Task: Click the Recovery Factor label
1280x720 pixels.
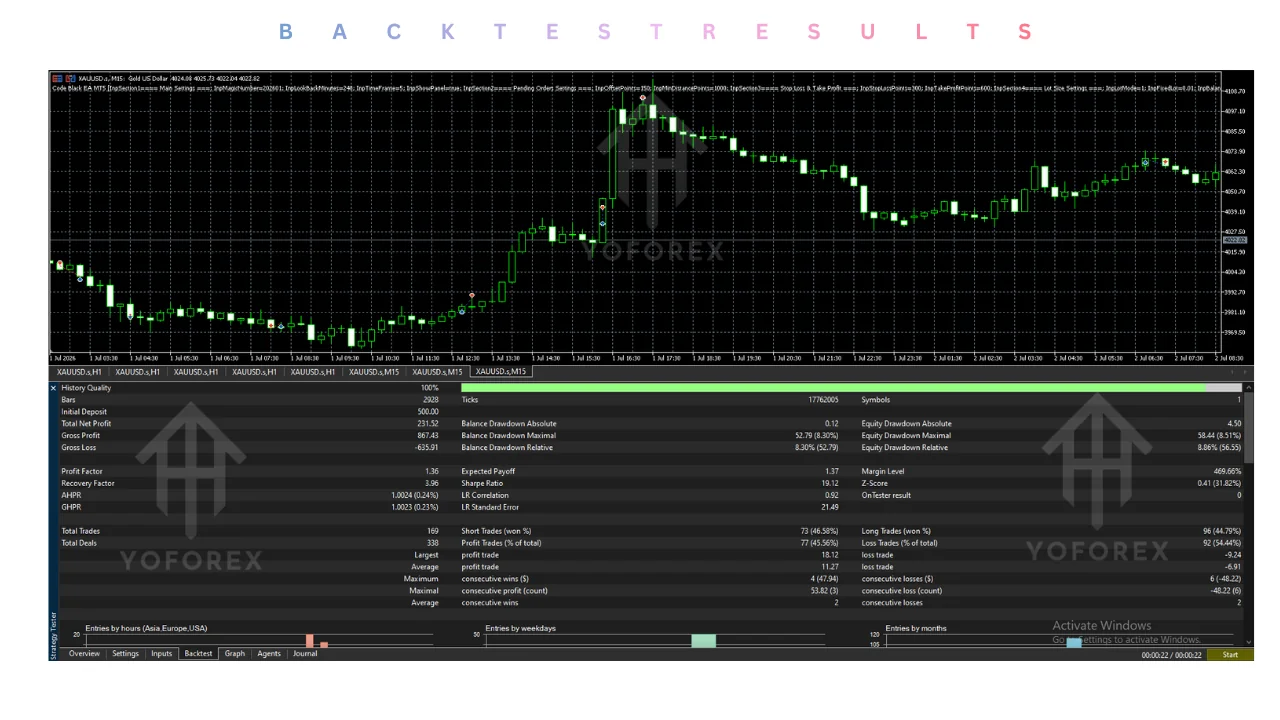Action: (87, 483)
